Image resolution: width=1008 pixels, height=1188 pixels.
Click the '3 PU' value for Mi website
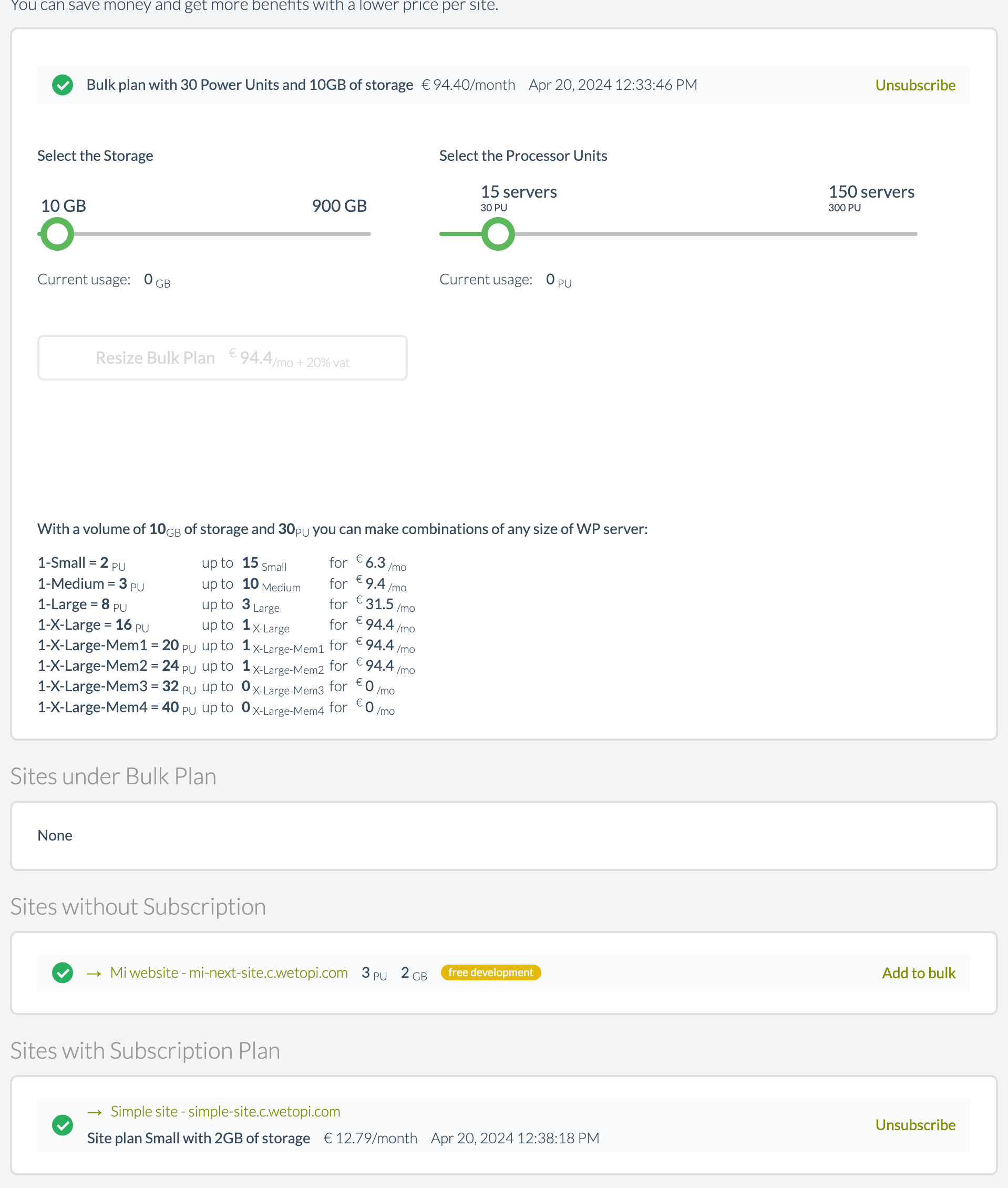[374, 973]
